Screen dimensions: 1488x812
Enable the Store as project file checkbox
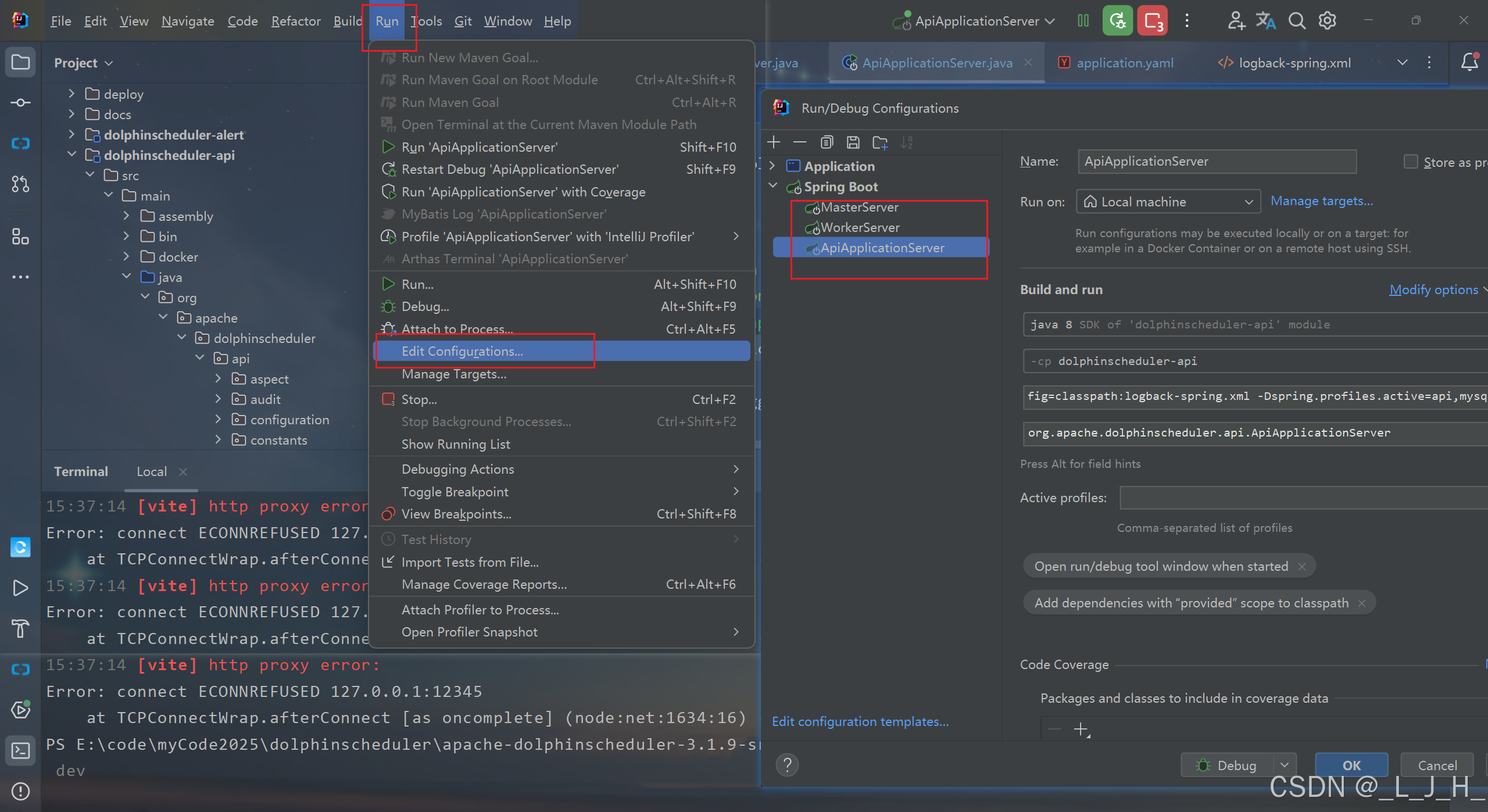point(1411,162)
